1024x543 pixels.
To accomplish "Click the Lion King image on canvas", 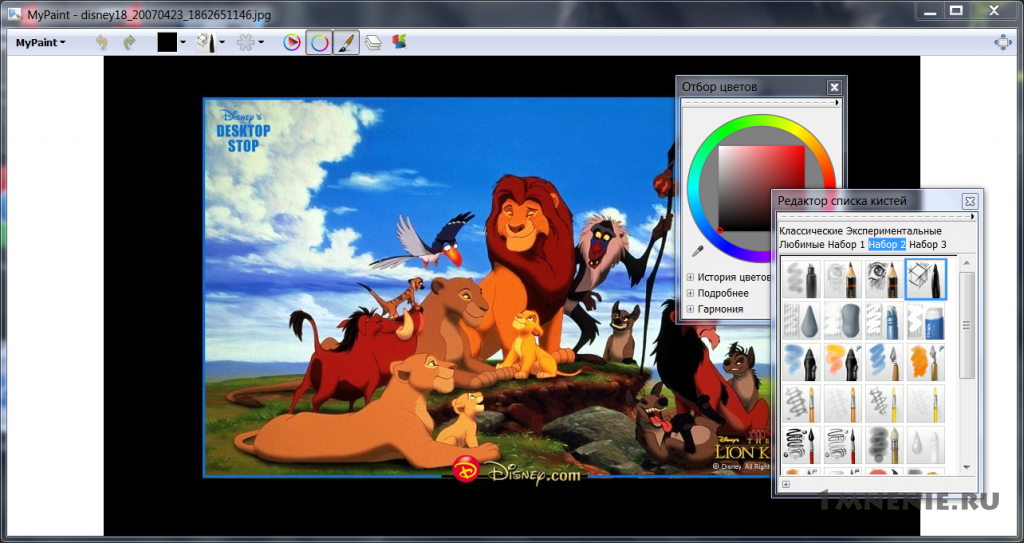I will pos(440,288).
